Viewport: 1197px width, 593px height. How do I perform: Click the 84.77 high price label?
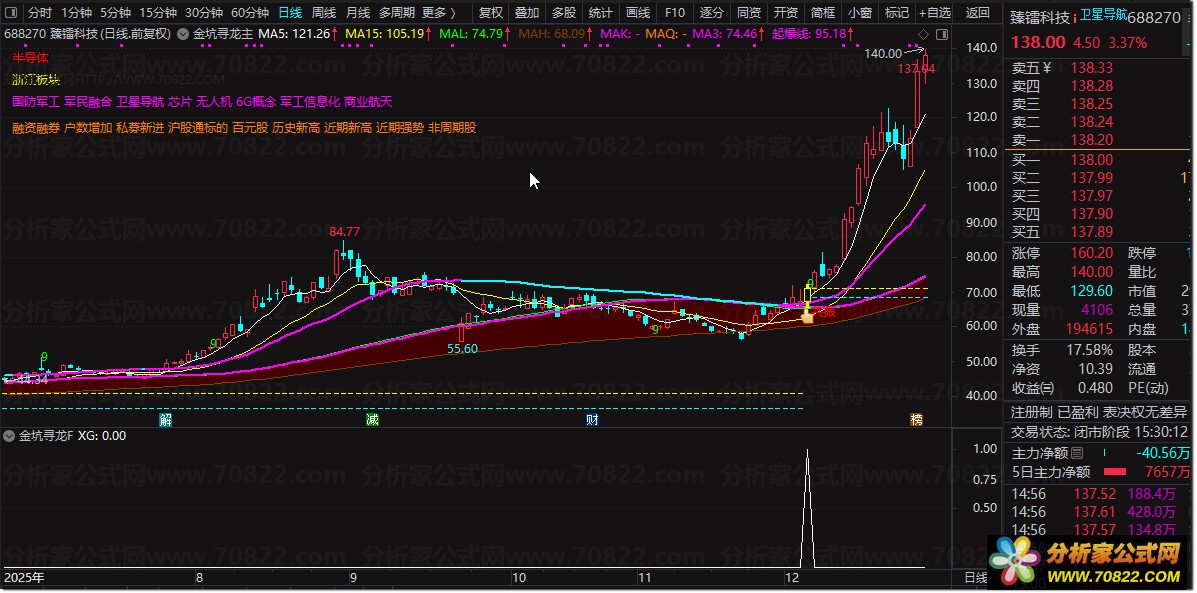click(345, 231)
